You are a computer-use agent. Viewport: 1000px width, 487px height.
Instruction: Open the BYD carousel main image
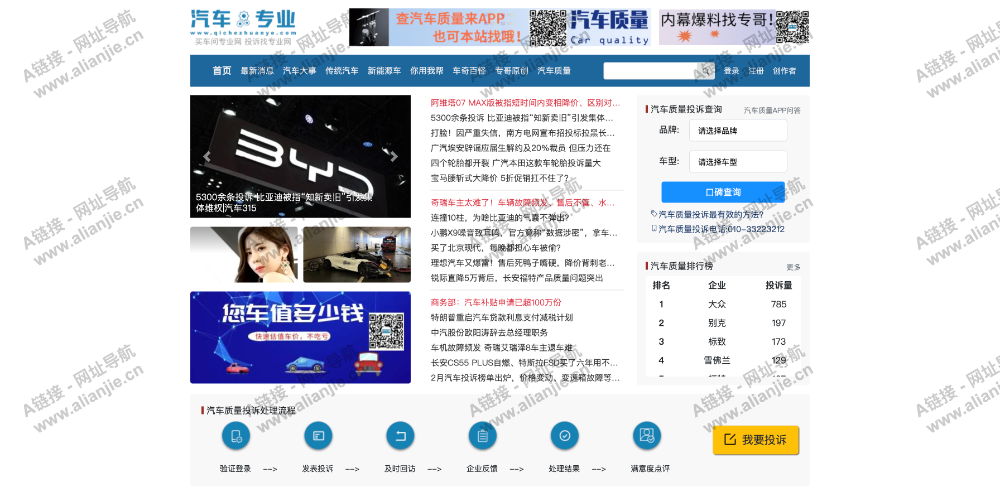[x=300, y=156]
